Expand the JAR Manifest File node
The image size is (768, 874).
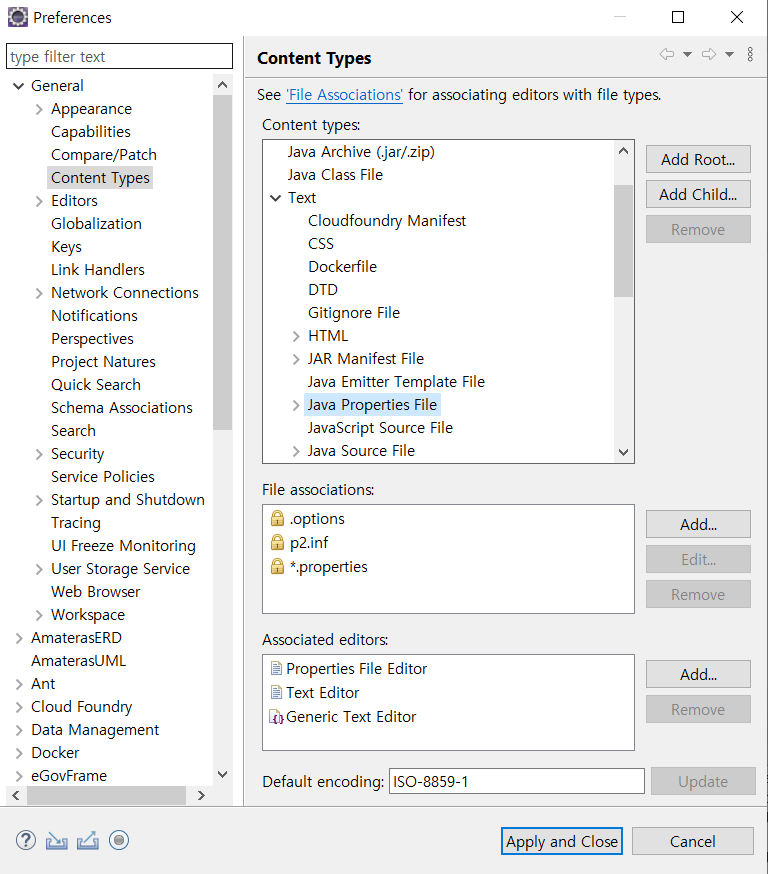[x=296, y=360]
